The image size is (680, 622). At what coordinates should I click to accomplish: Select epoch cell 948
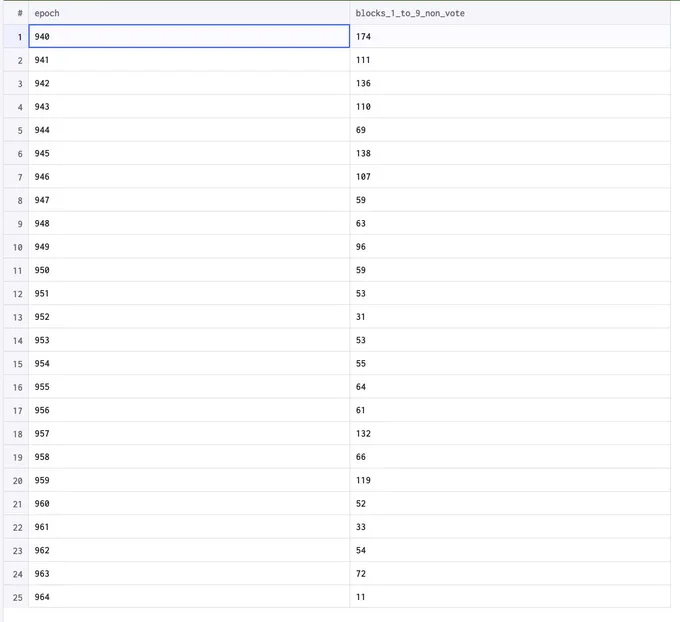189,223
